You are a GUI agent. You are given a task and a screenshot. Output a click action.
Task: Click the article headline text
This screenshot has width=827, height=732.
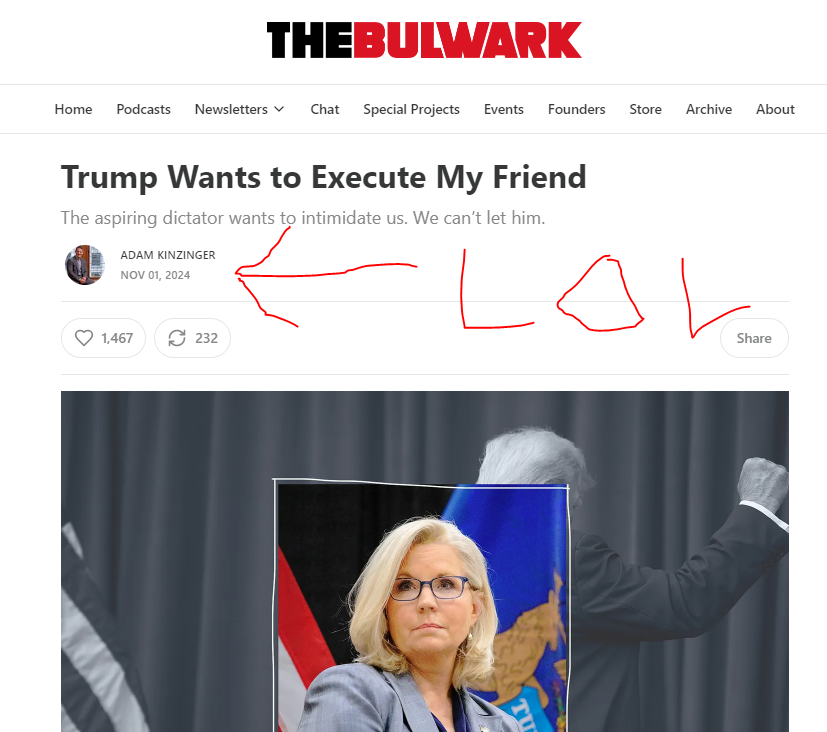point(323,177)
